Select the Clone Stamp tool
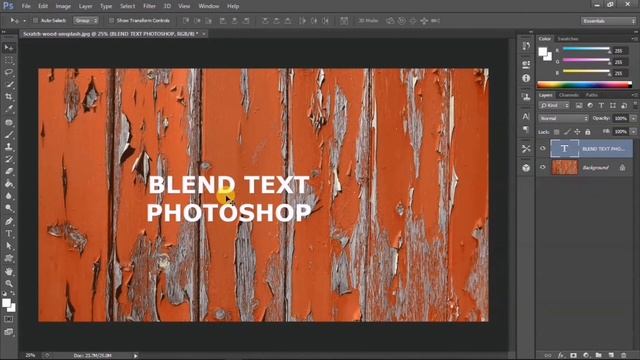The image size is (640, 360). [9, 147]
